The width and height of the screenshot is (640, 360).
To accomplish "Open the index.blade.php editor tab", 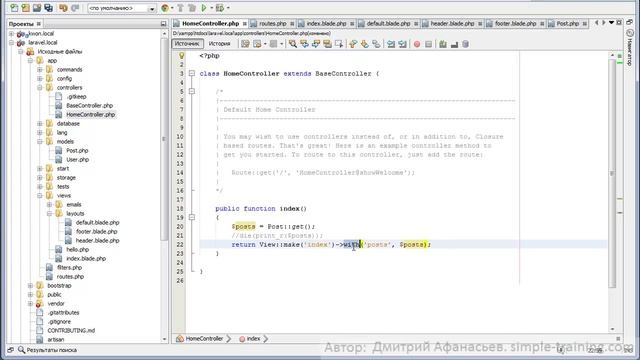I will click(x=326, y=24).
